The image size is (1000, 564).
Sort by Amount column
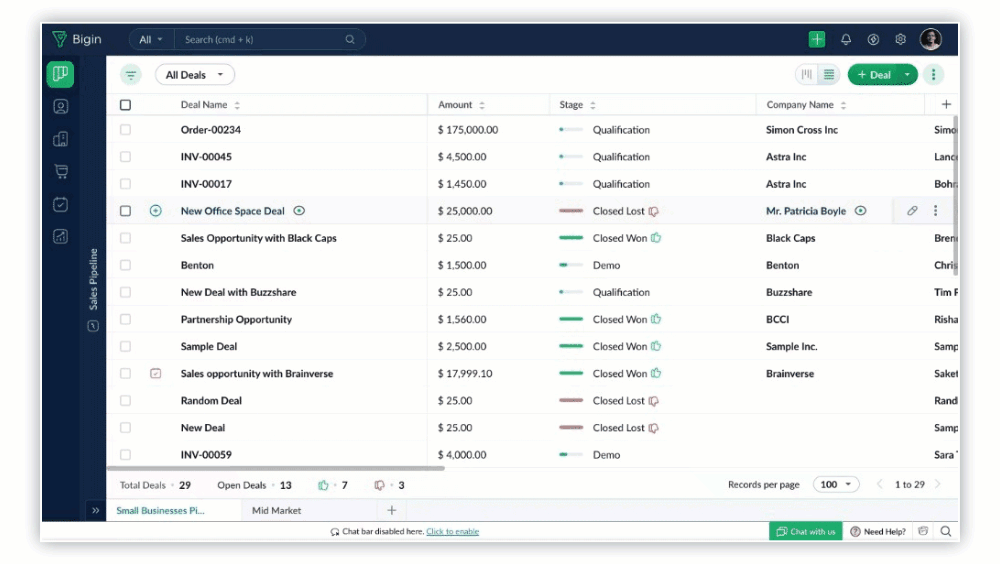[482, 105]
